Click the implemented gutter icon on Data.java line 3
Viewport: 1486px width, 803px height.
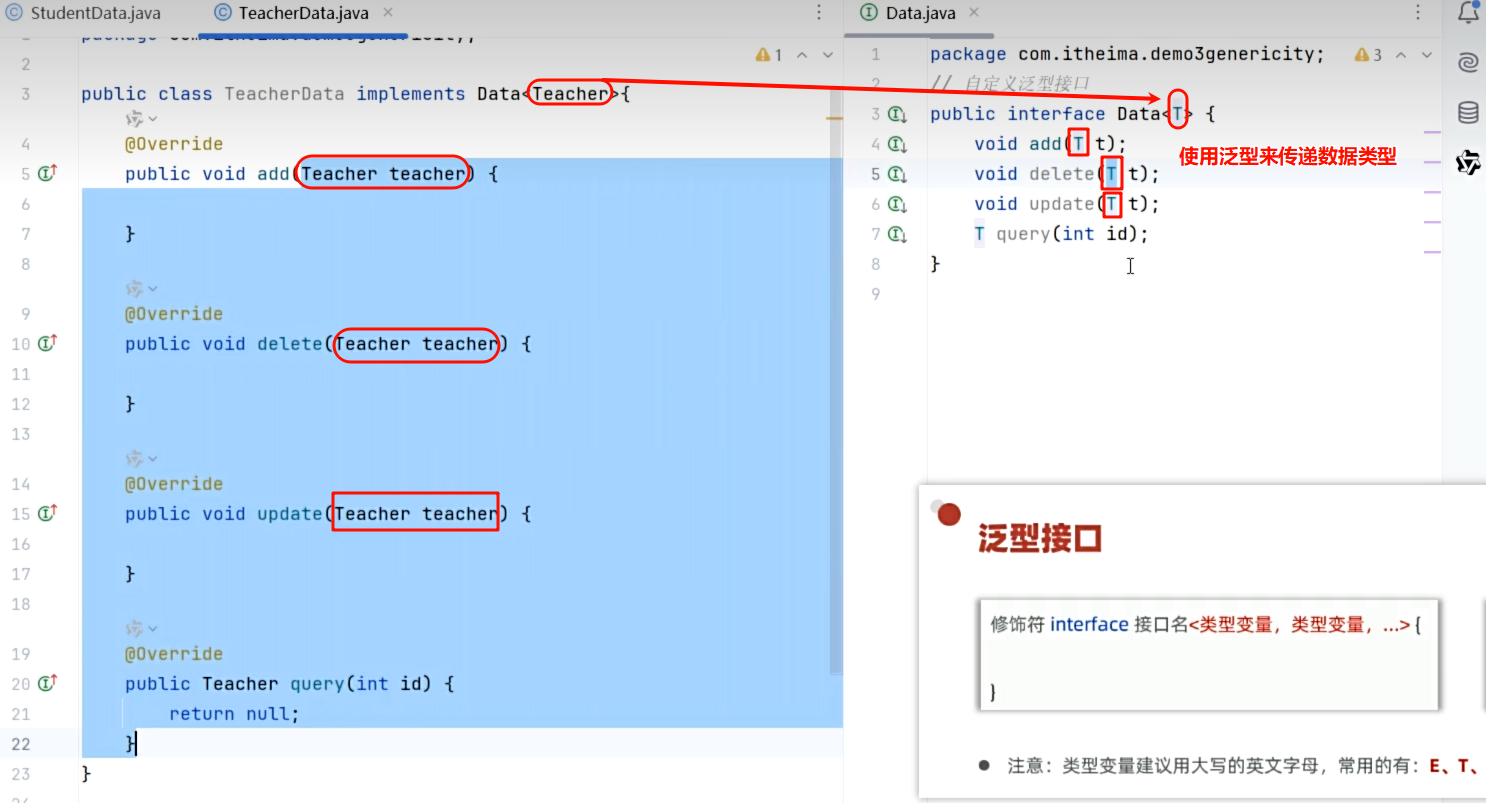coord(897,114)
